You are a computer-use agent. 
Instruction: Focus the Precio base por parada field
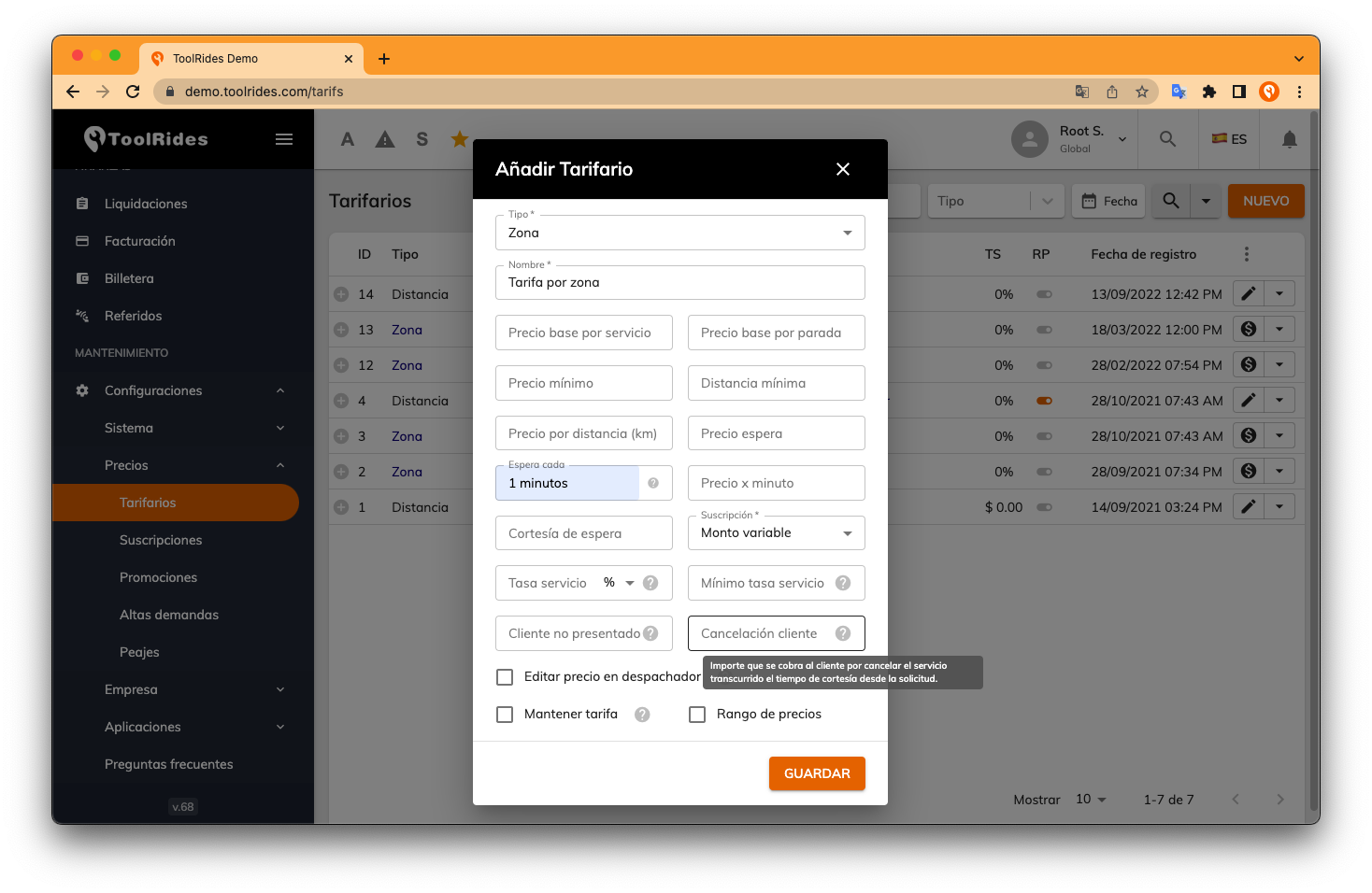point(776,333)
